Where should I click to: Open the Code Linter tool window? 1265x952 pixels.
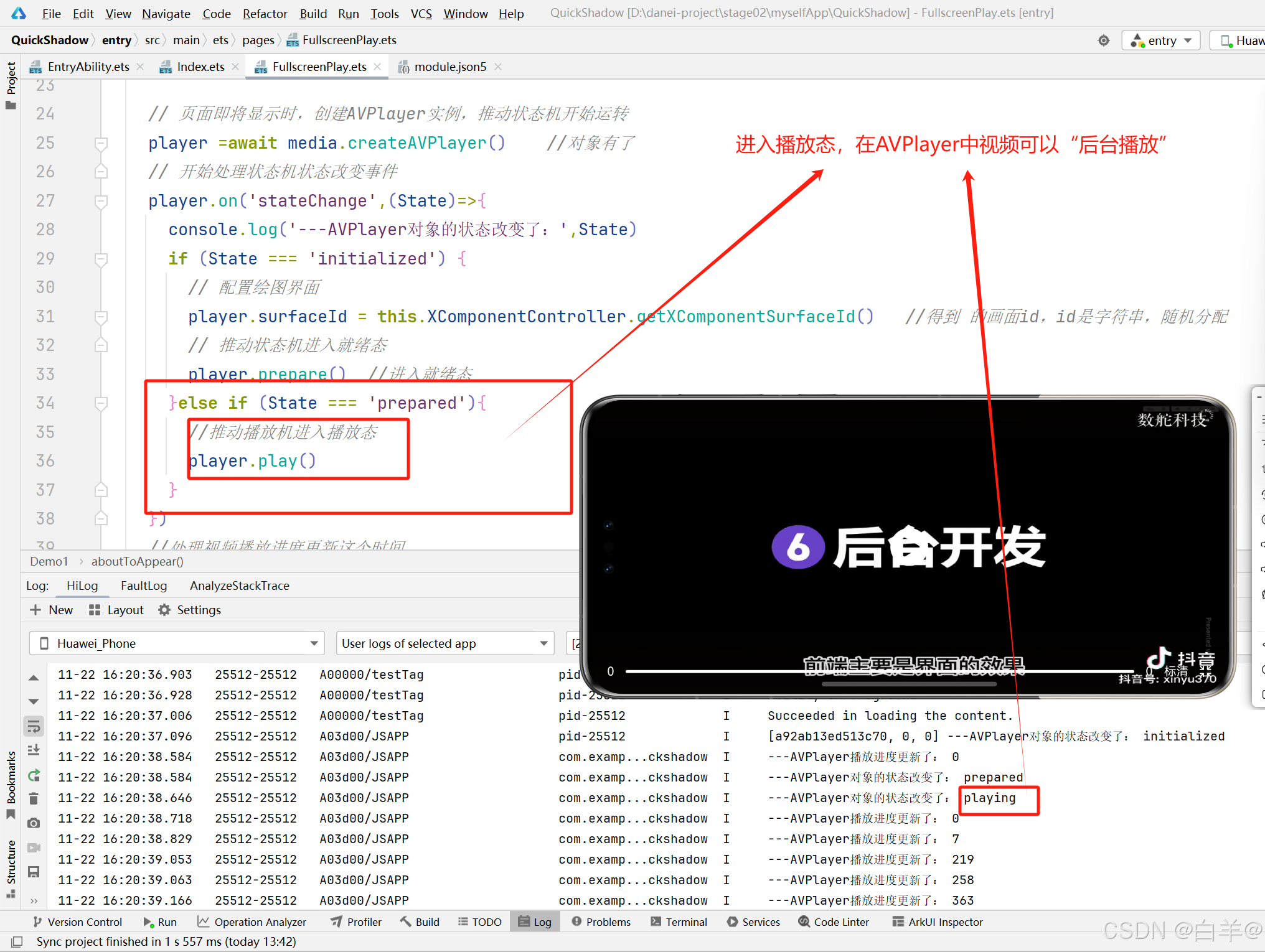[x=834, y=922]
